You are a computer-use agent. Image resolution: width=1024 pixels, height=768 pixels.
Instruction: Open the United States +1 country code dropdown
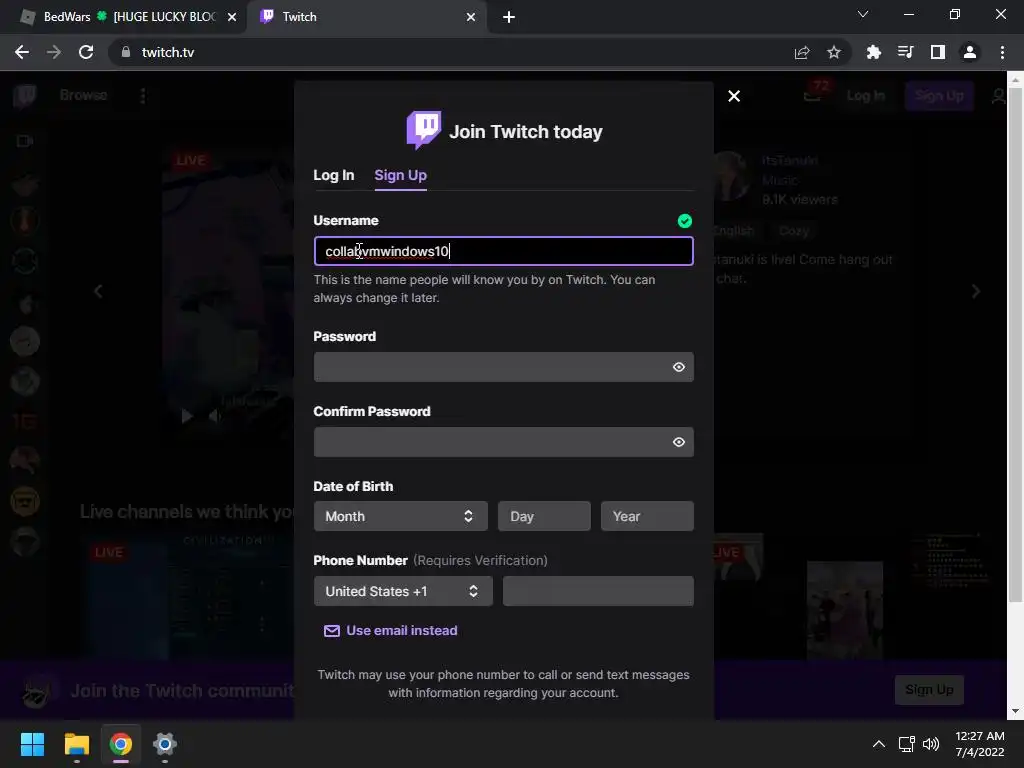point(403,591)
